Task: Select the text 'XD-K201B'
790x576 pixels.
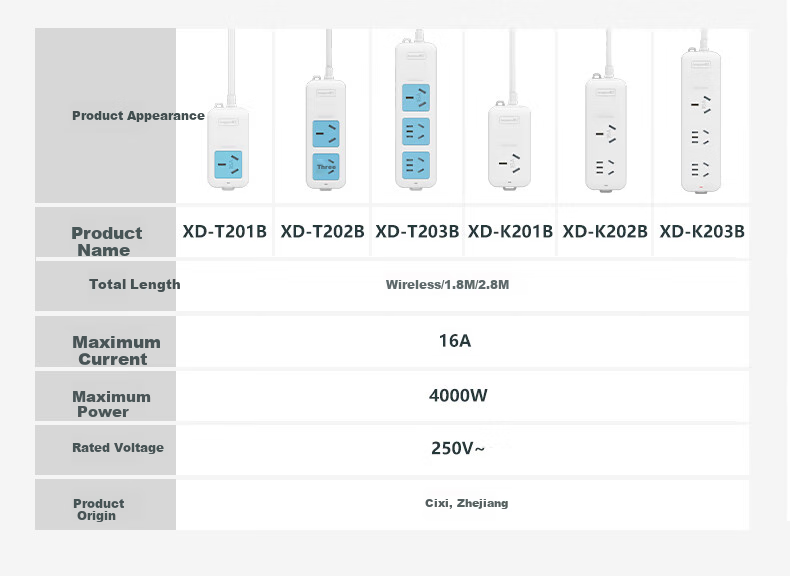Action: tap(510, 231)
